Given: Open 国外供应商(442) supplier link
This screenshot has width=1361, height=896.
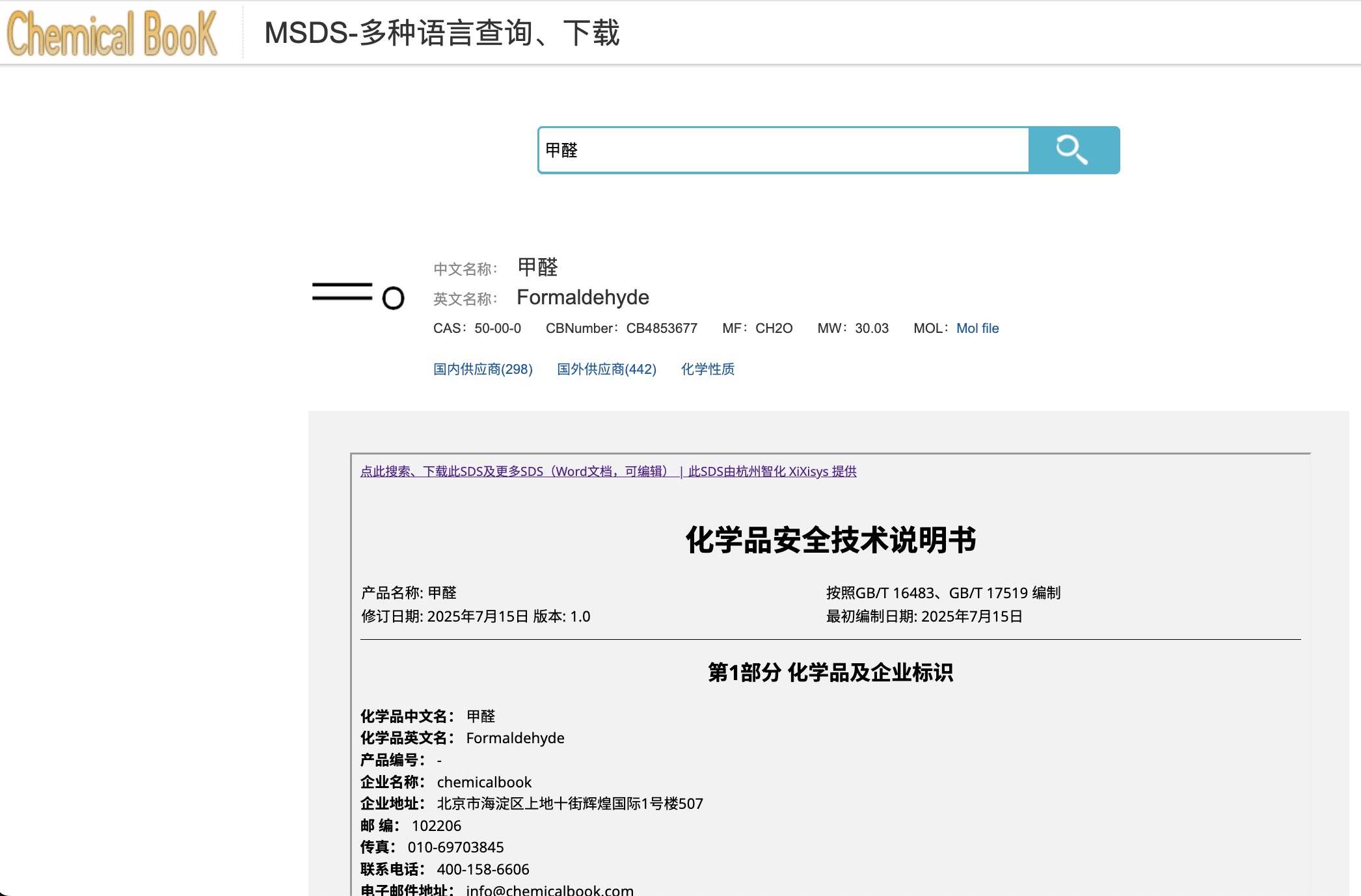Looking at the screenshot, I should [x=606, y=369].
